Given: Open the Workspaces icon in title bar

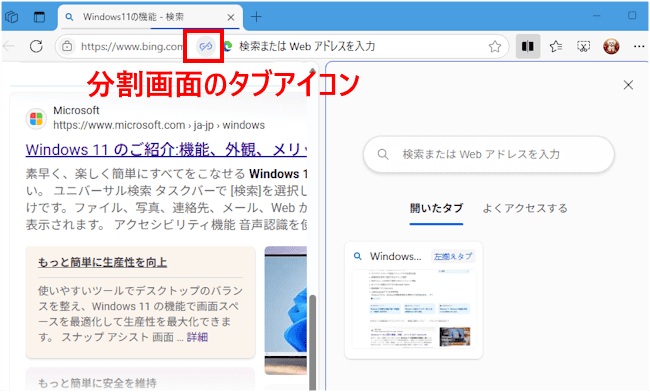Looking at the screenshot, I should (x=12, y=17).
